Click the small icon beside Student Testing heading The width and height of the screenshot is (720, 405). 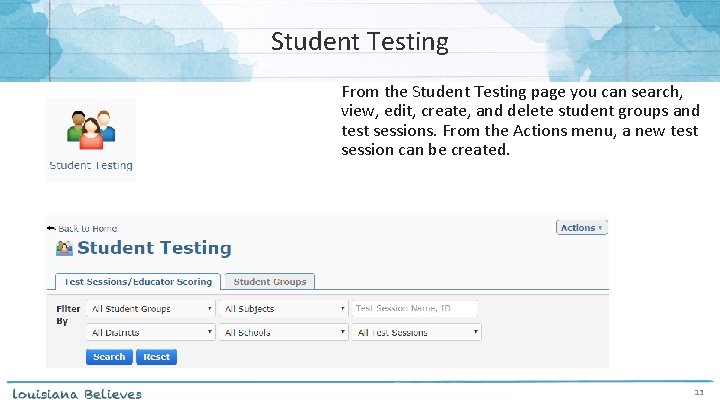pyautogui.click(x=64, y=248)
